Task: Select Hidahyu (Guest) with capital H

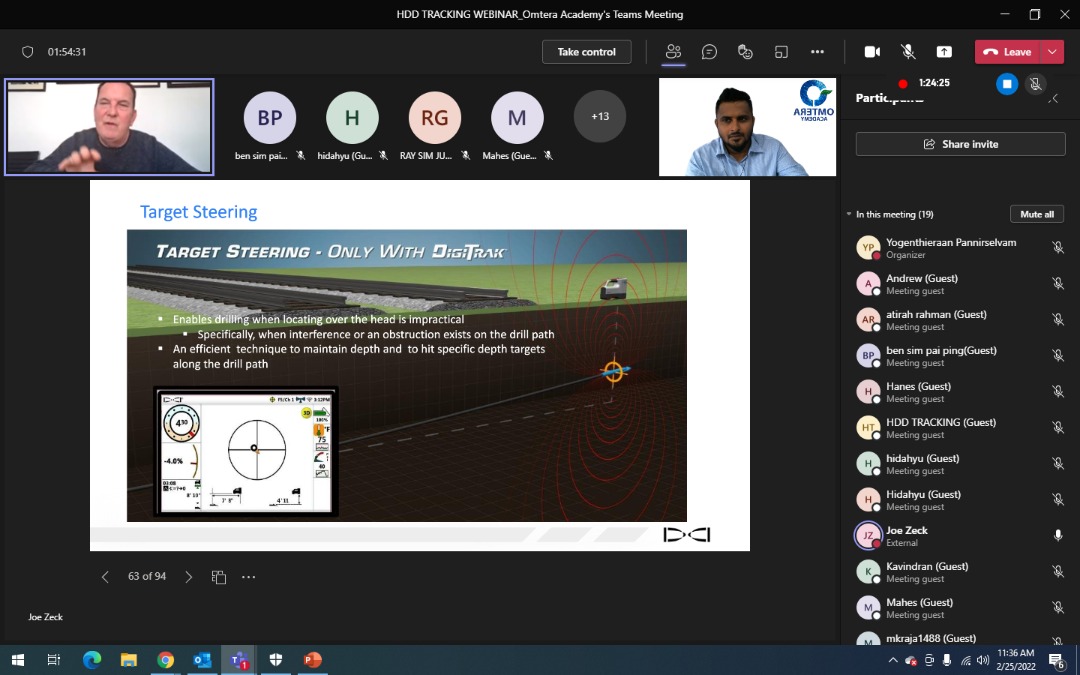Action: [960, 499]
